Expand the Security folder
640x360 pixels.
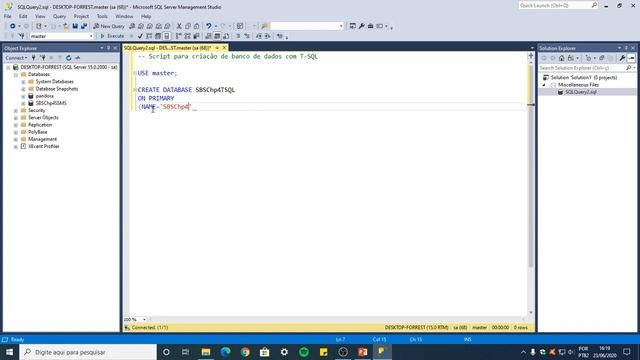16,111
